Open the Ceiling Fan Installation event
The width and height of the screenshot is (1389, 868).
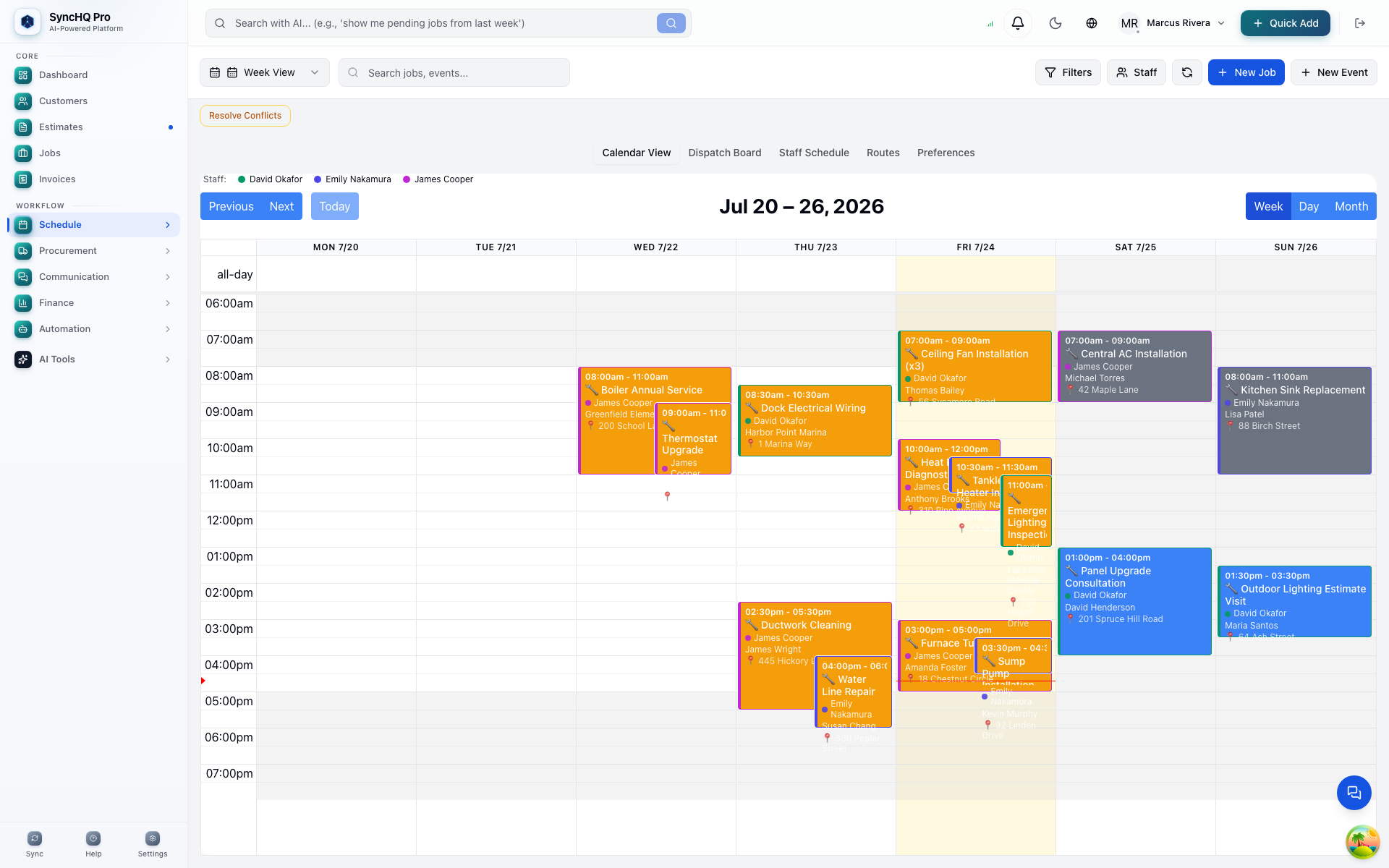tap(974, 366)
